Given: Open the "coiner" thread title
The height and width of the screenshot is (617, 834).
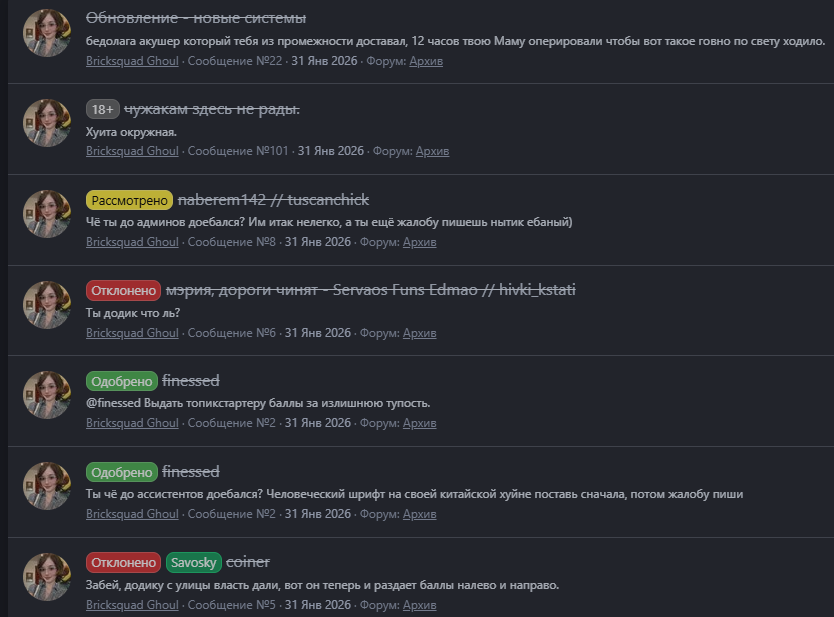Looking at the screenshot, I should pyautogui.click(x=248, y=562).
